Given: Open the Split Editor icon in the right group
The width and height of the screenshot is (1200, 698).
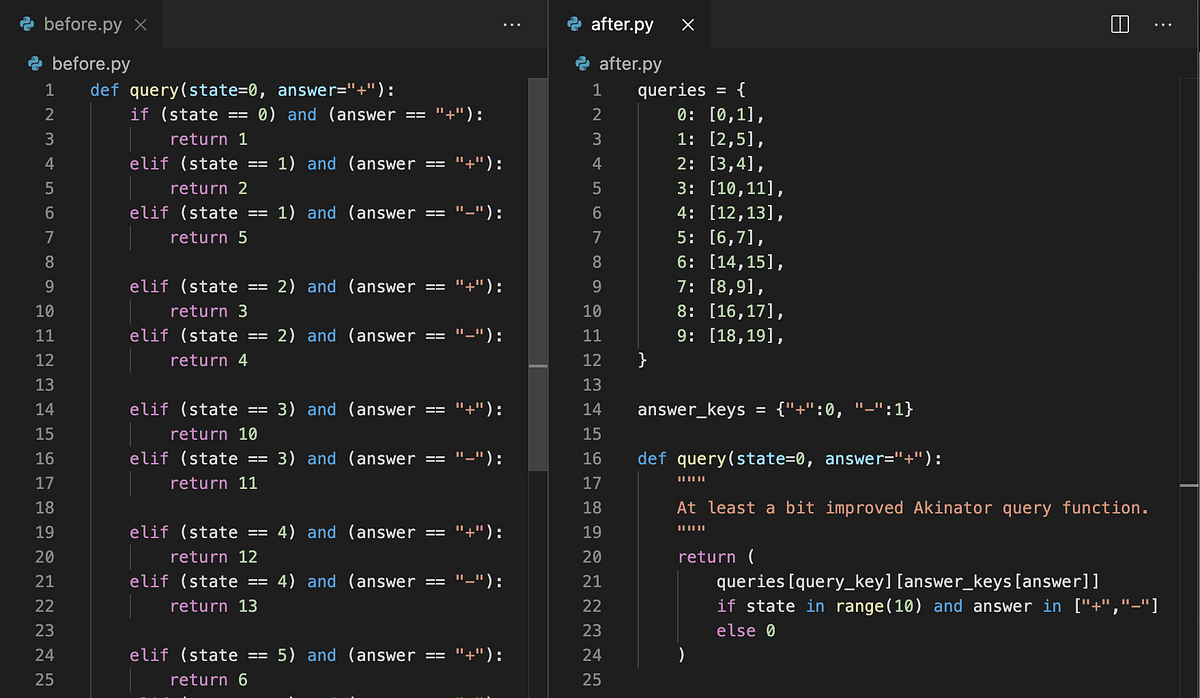Looking at the screenshot, I should pyautogui.click(x=1118, y=25).
